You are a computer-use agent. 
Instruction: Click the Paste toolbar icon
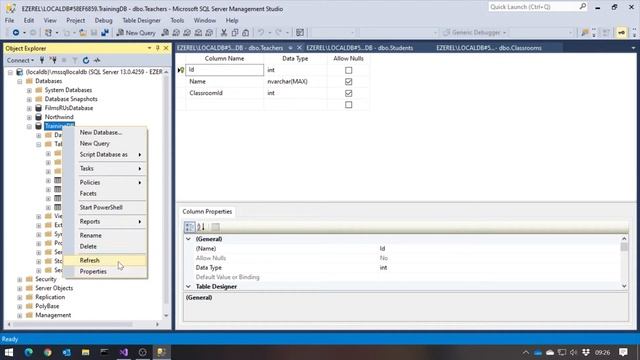click(x=246, y=33)
